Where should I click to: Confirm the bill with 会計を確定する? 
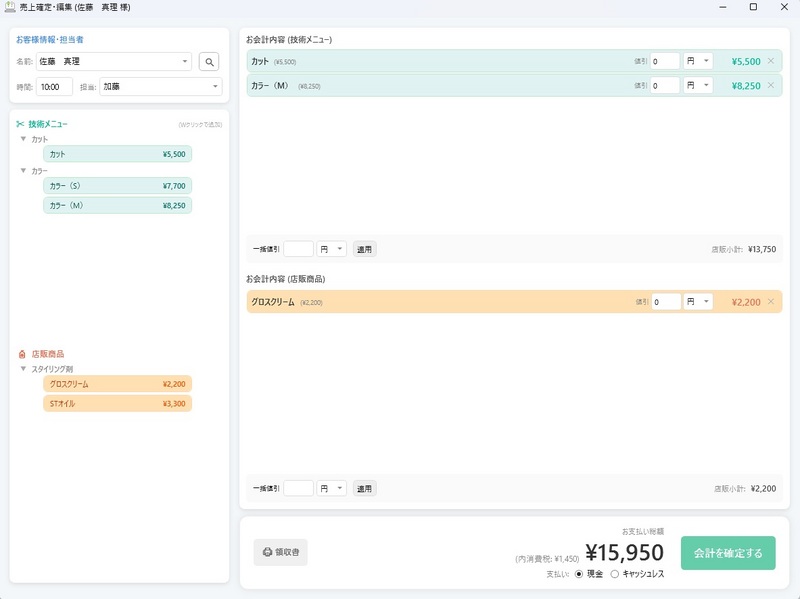click(727, 553)
